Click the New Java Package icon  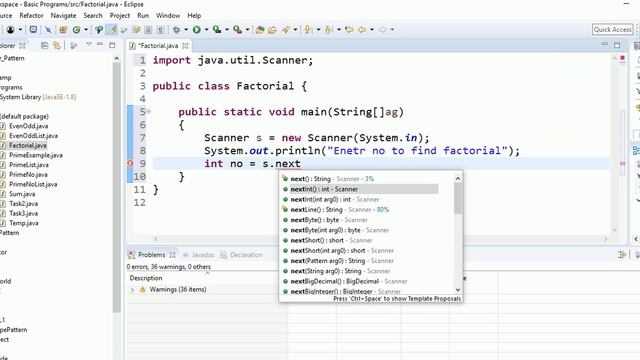pyautogui.click(x=63, y=29)
